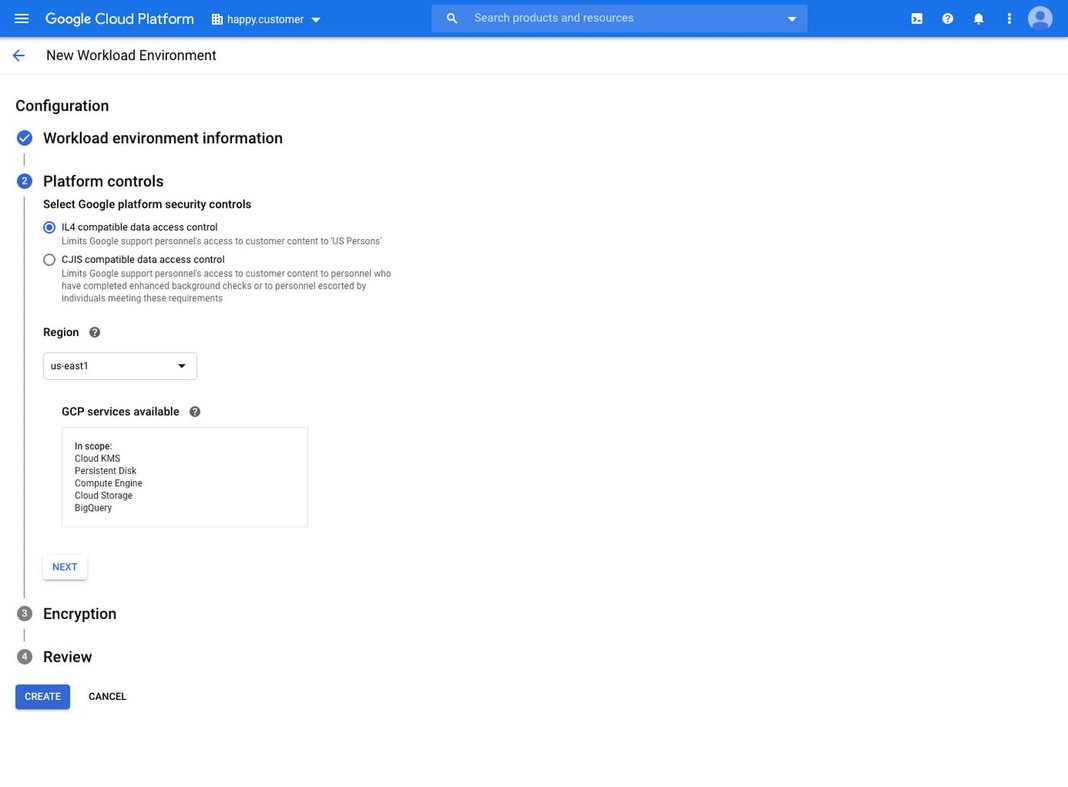Open the user account avatar
1068x787 pixels.
click(x=1039, y=18)
